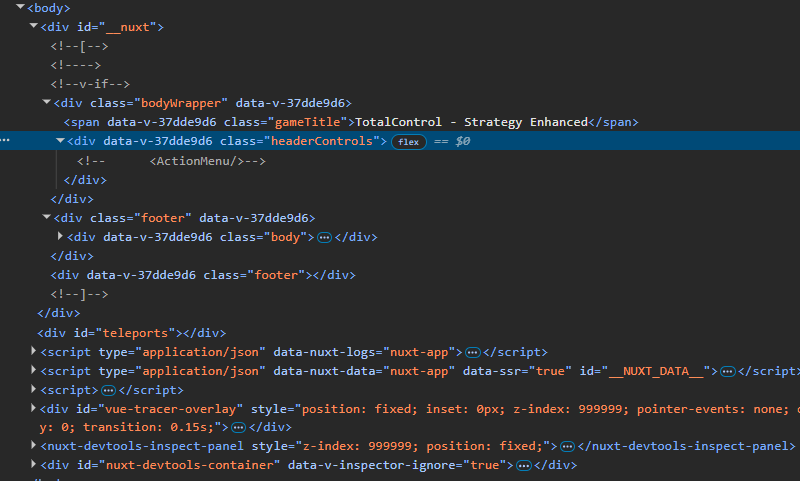
Task: Expand the div class body node
Action: [60, 236]
